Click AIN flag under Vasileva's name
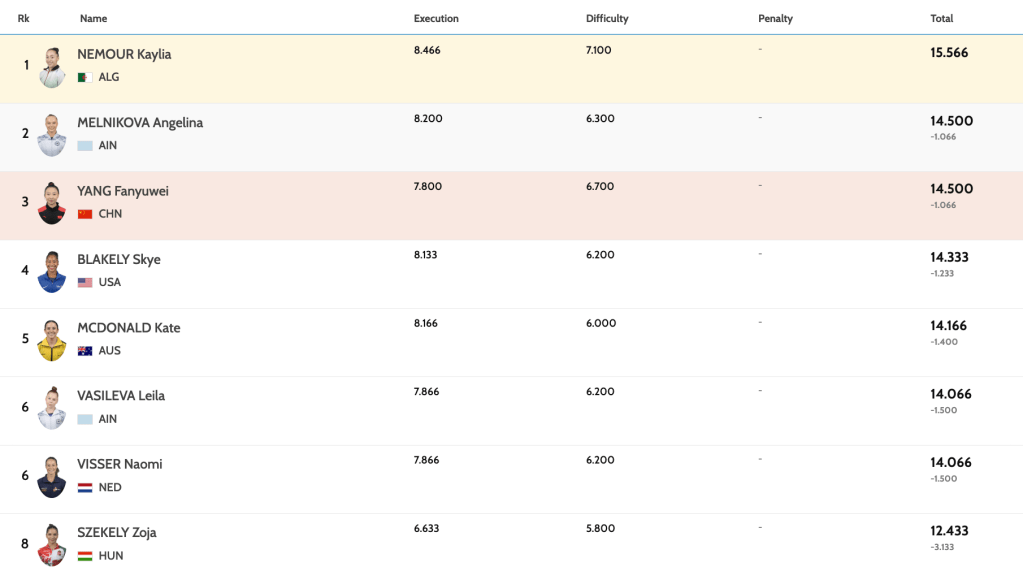This screenshot has height=580, width=1023. pyautogui.click(x=85, y=420)
